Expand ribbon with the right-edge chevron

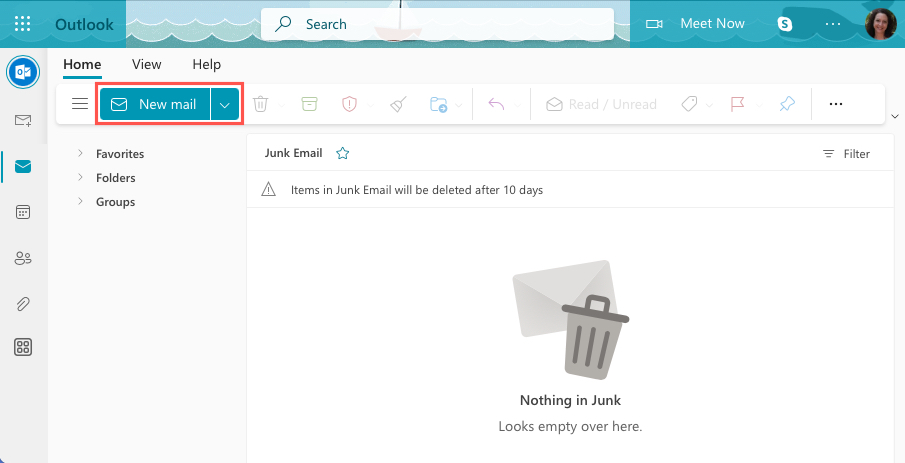tap(895, 116)
